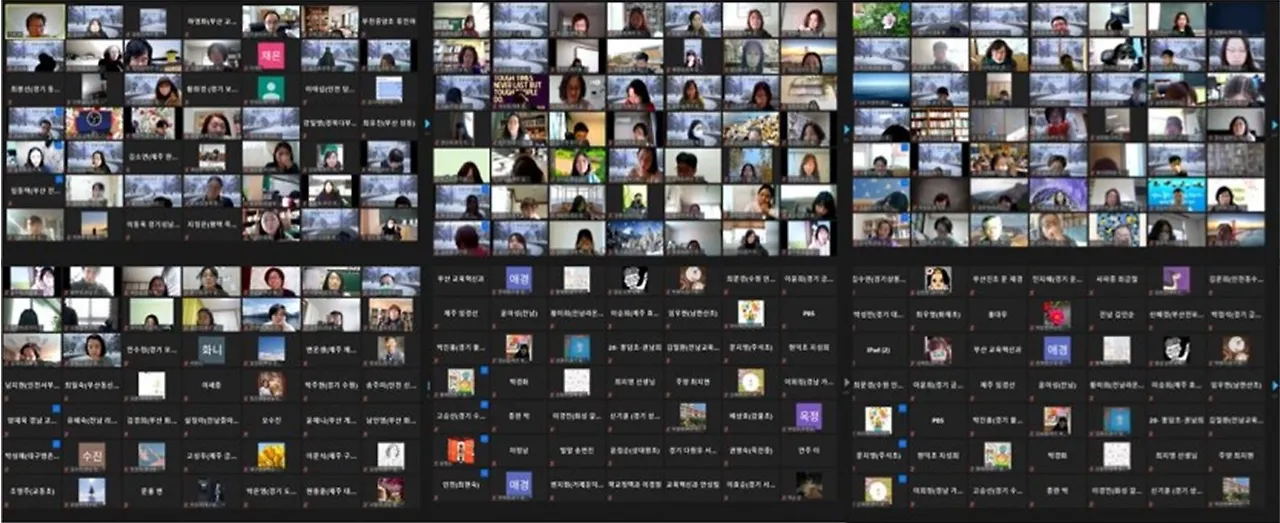Viewport: 1280px width, 523px height.
Task: Select the 'iPad (2)' participant tile
Action: 879,349
